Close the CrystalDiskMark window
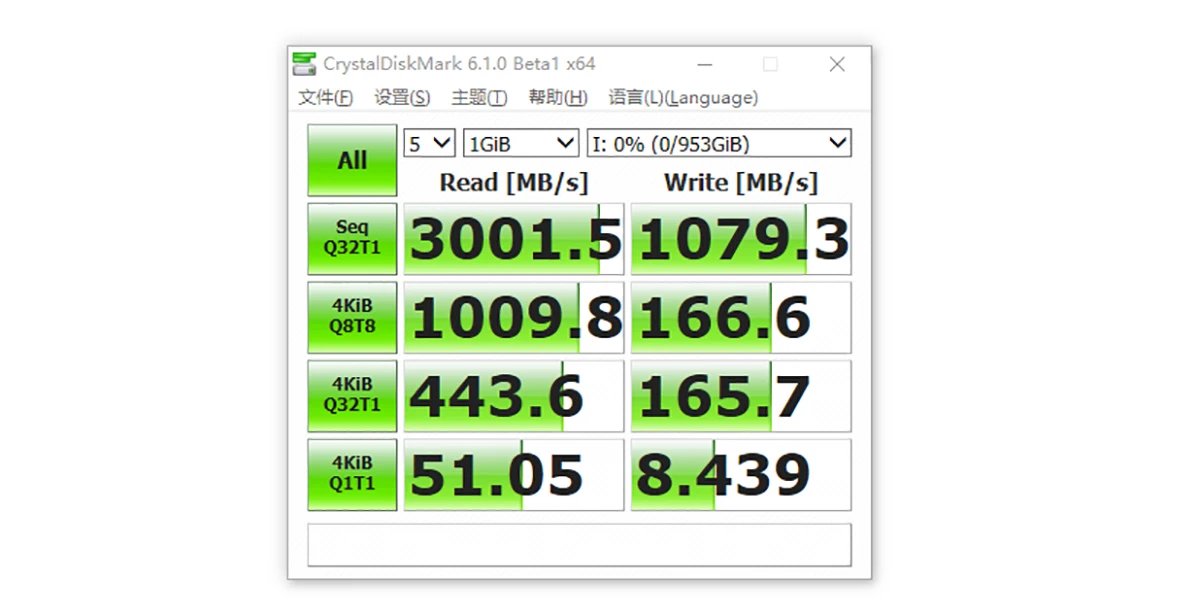Viewport: 1200px width, 615px height. coord(837,64)
